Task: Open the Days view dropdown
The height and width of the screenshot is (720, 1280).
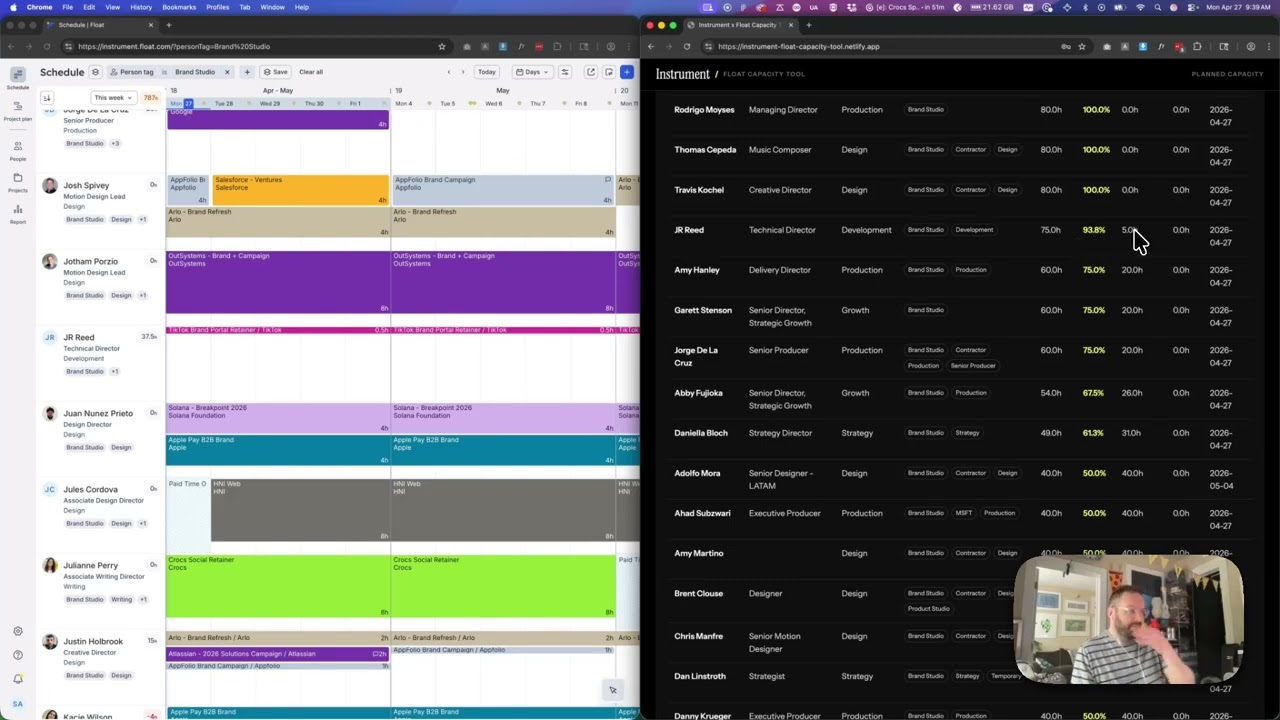Action: coord(534,72)
